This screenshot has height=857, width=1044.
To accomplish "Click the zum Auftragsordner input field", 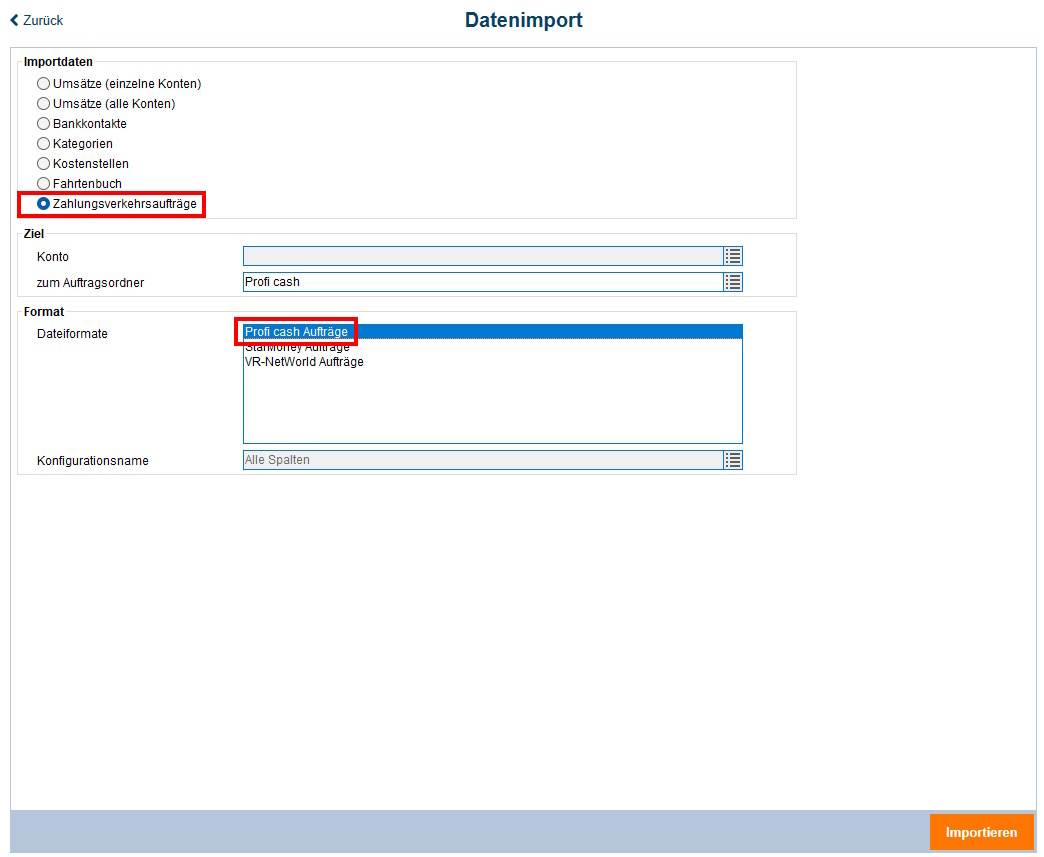I will click(x=480, y=282).
